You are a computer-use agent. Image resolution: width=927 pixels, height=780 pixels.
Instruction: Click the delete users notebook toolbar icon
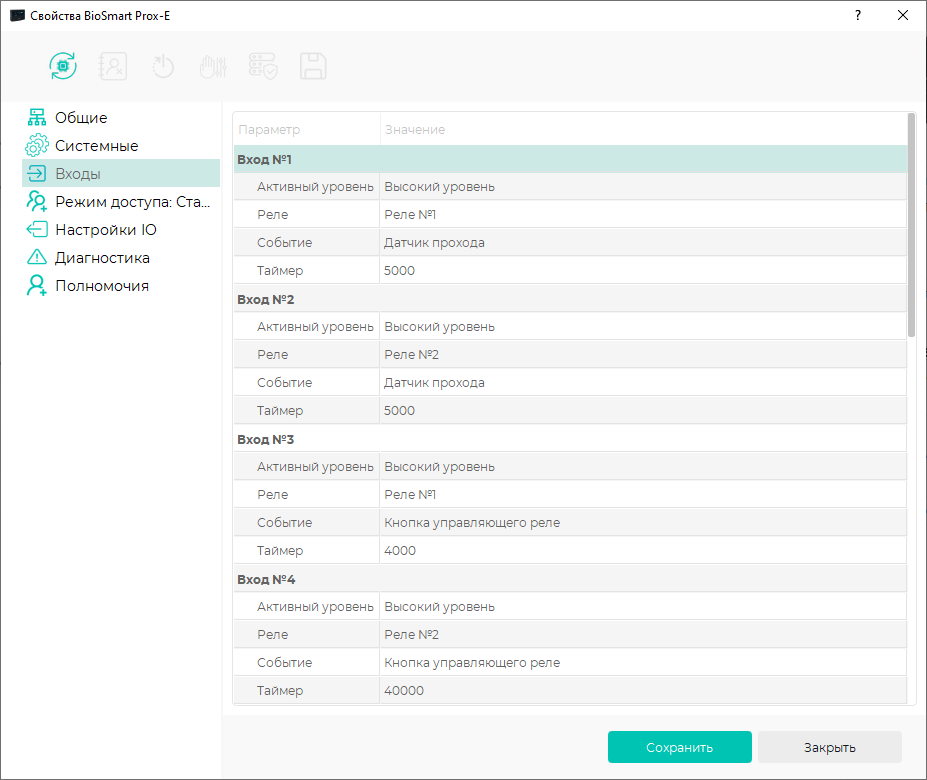[113, 66]
